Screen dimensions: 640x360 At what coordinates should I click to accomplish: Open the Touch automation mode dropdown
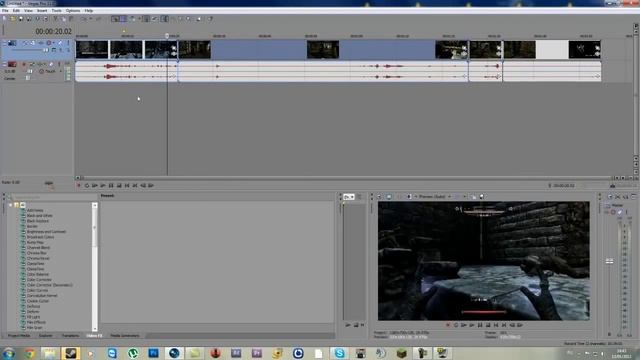61,71
